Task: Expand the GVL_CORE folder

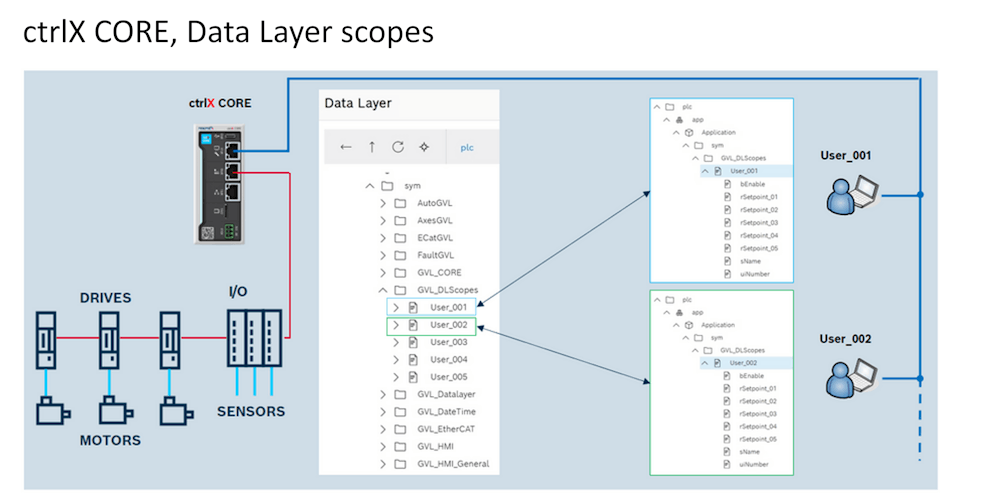Action: pyautogui.click(x=383, y=273)
